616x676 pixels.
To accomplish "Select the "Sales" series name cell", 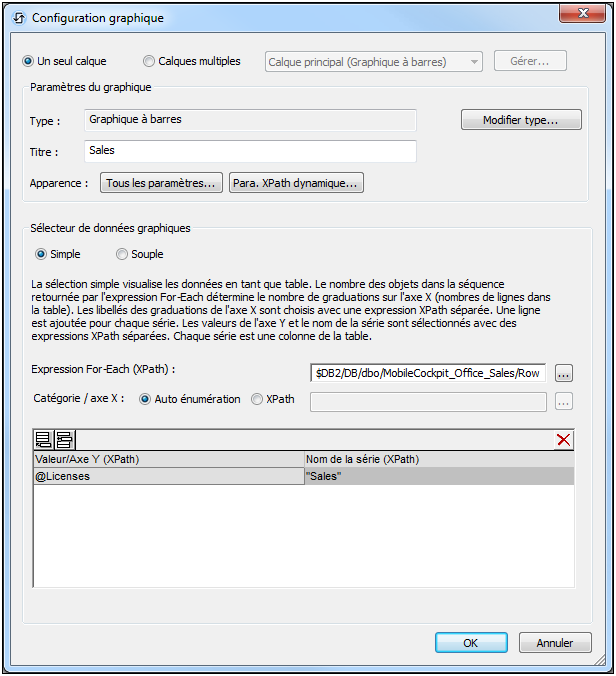I will point(439,476).
